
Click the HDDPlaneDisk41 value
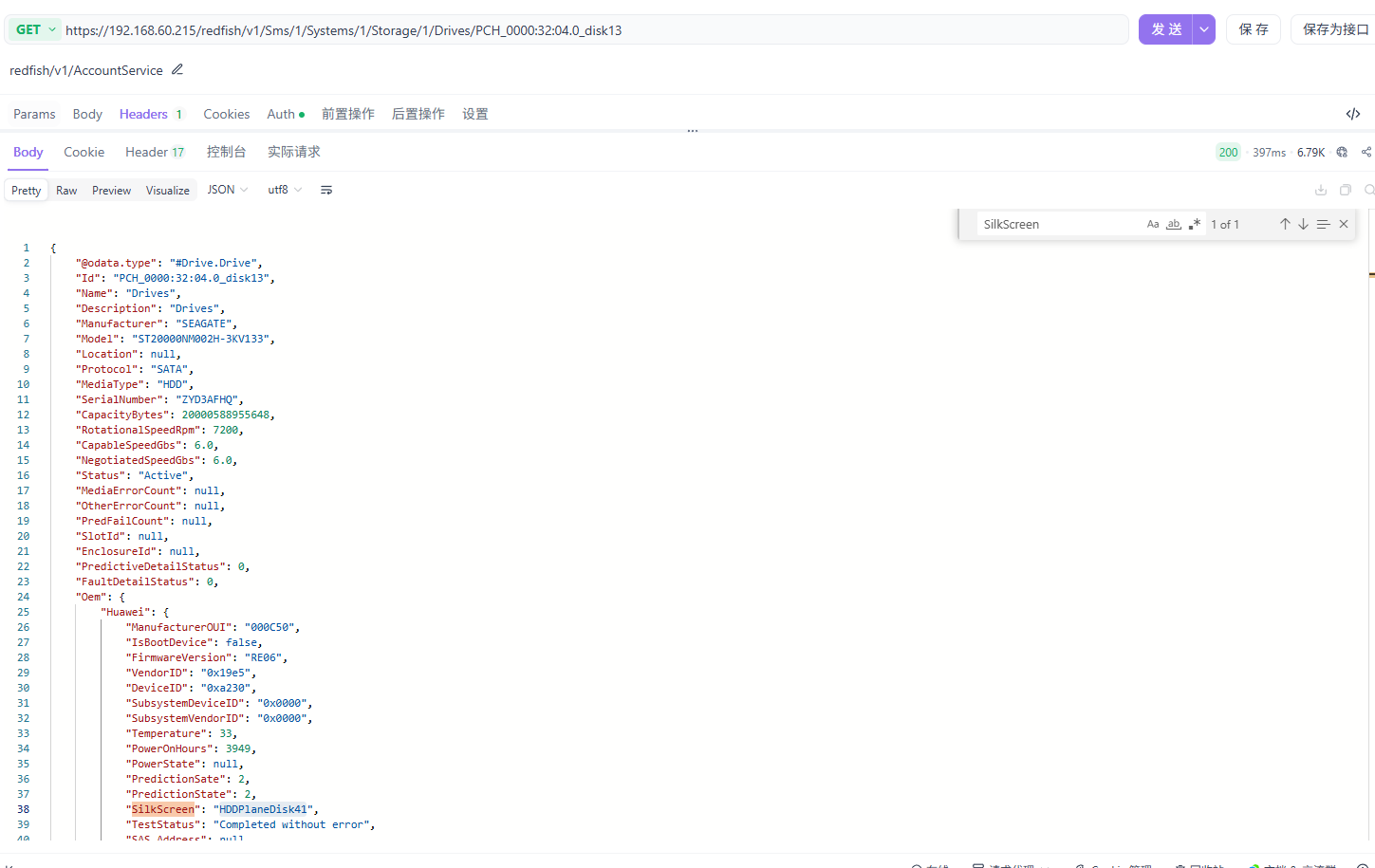click(x=264, y=809)
